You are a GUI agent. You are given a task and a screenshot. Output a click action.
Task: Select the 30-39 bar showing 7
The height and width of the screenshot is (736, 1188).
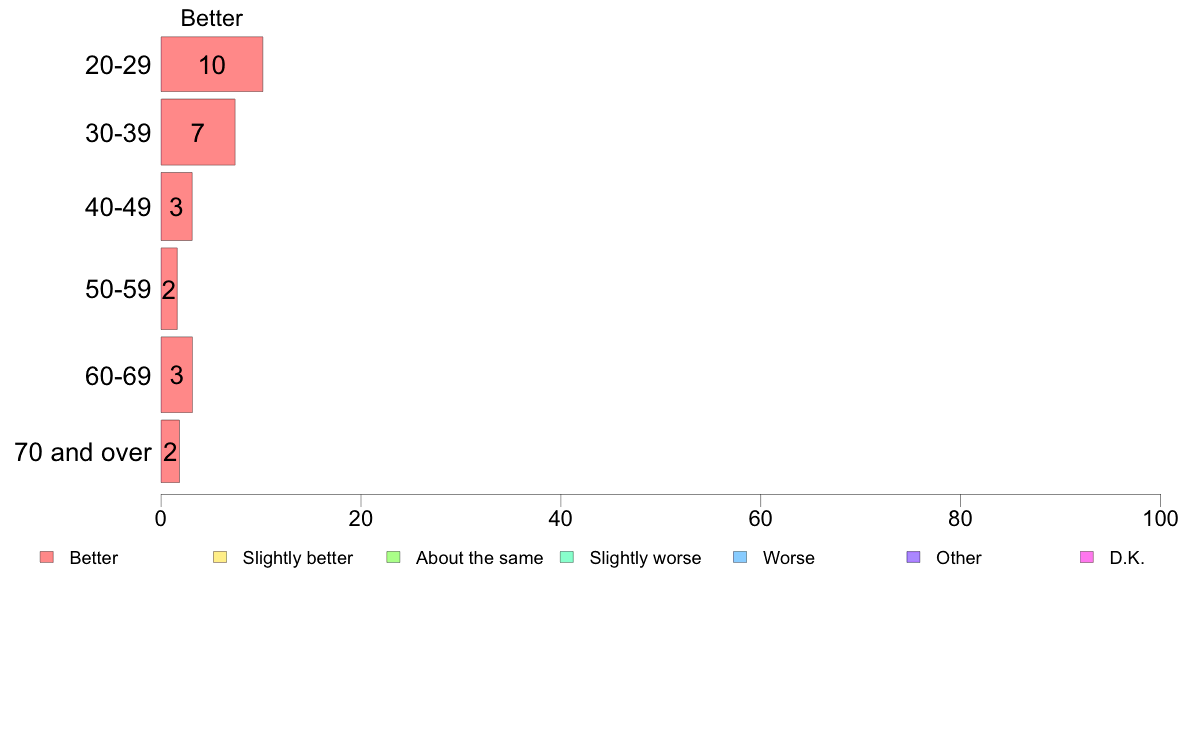198,132
